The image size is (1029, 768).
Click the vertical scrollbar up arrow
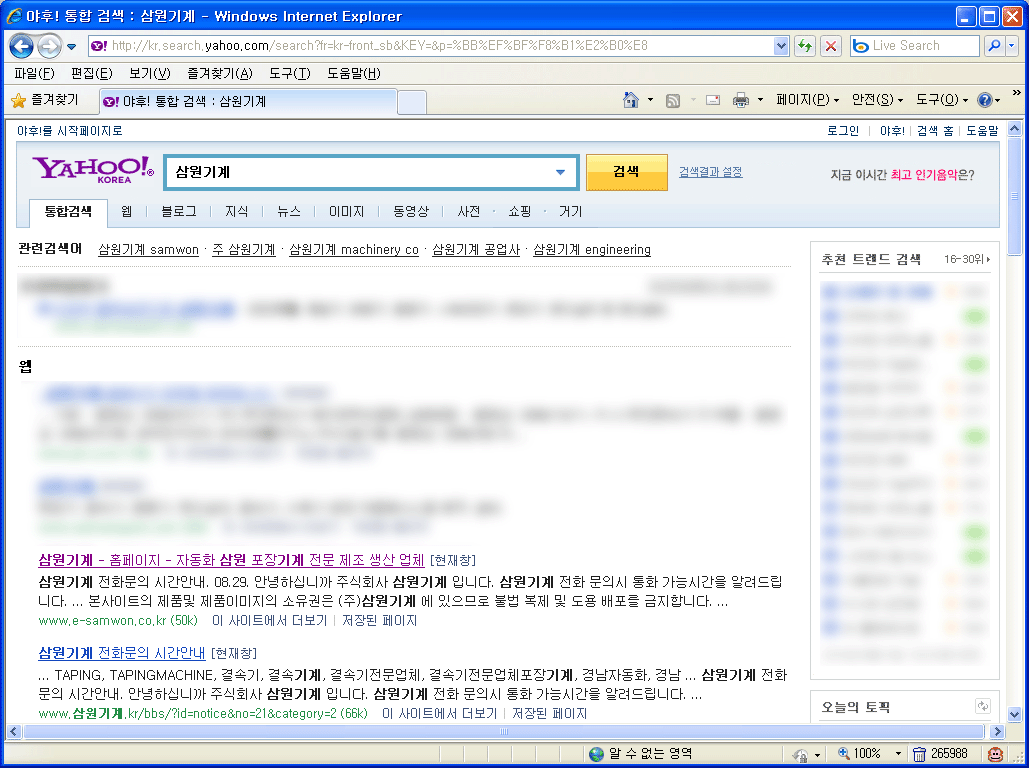tap(1015, 129)
